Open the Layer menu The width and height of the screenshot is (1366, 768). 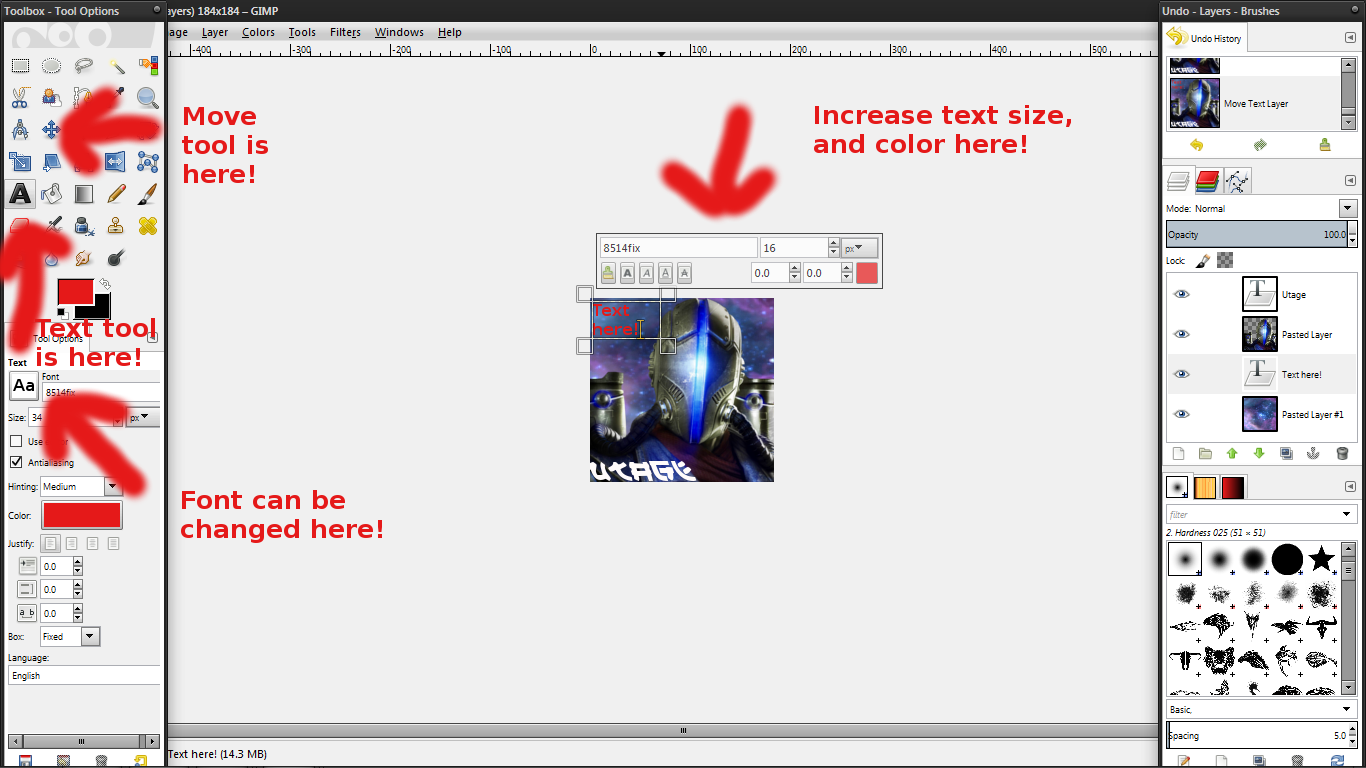coord(215,32)
